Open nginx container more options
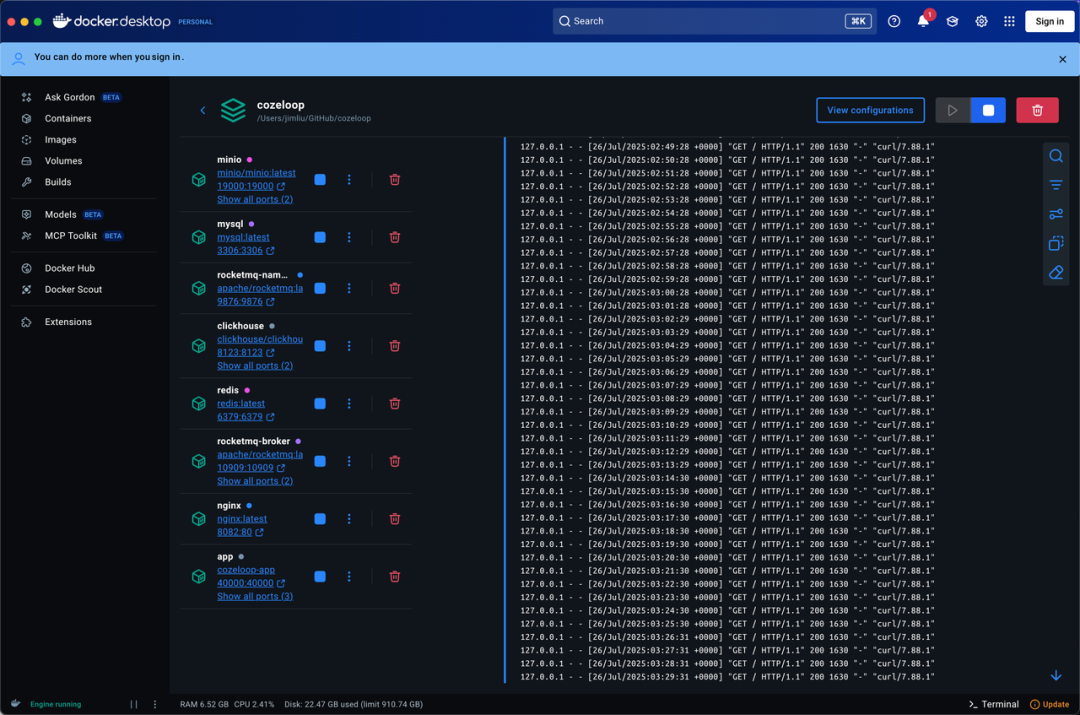This screenshot has width=1080, height=715. (349, 519)
